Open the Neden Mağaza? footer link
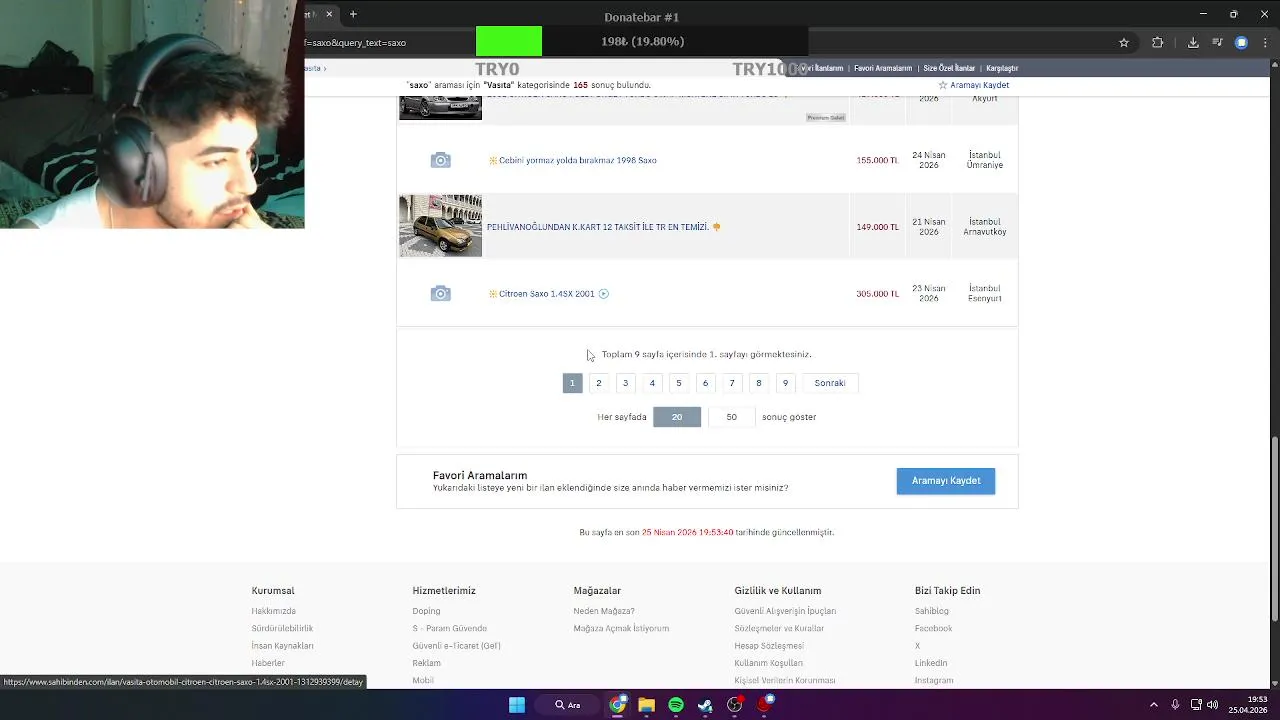Screen dimensions: 1280x720 coord(604,611)
